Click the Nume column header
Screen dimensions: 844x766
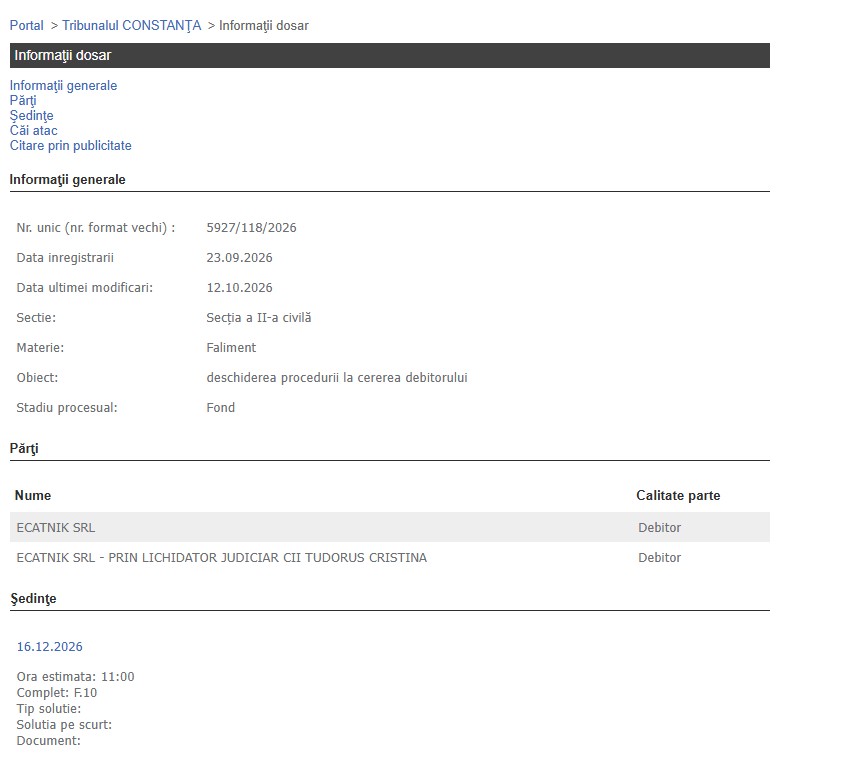33,495
